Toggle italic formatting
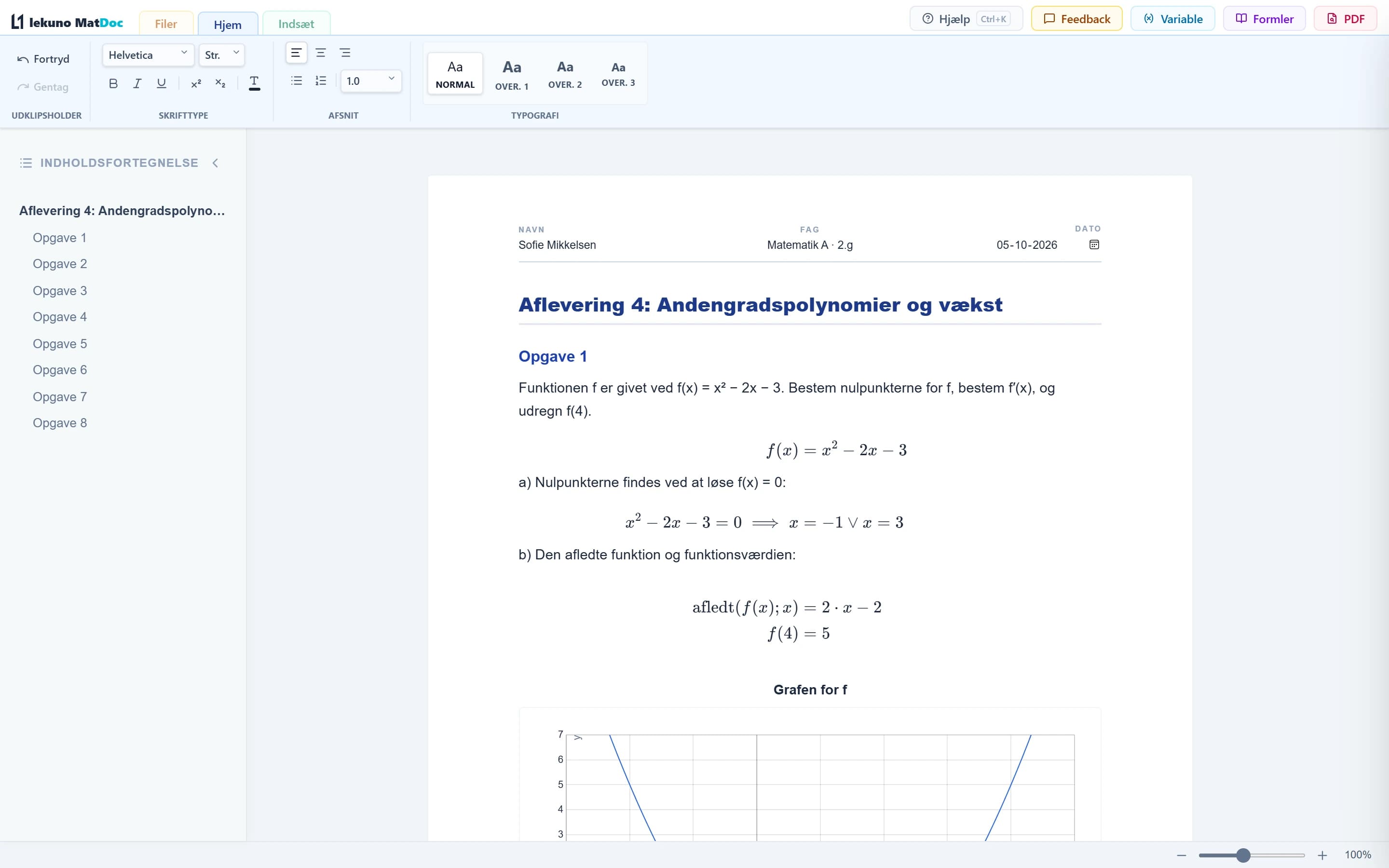Image resolution: width=1389 pixels, height=868 pixels. [137, 83]
